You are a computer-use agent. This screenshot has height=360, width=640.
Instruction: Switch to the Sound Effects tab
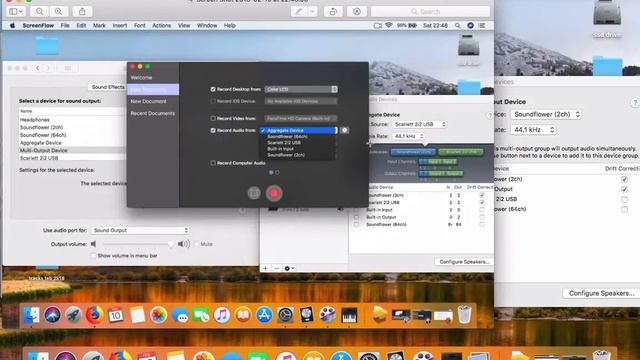pos(108,87)
